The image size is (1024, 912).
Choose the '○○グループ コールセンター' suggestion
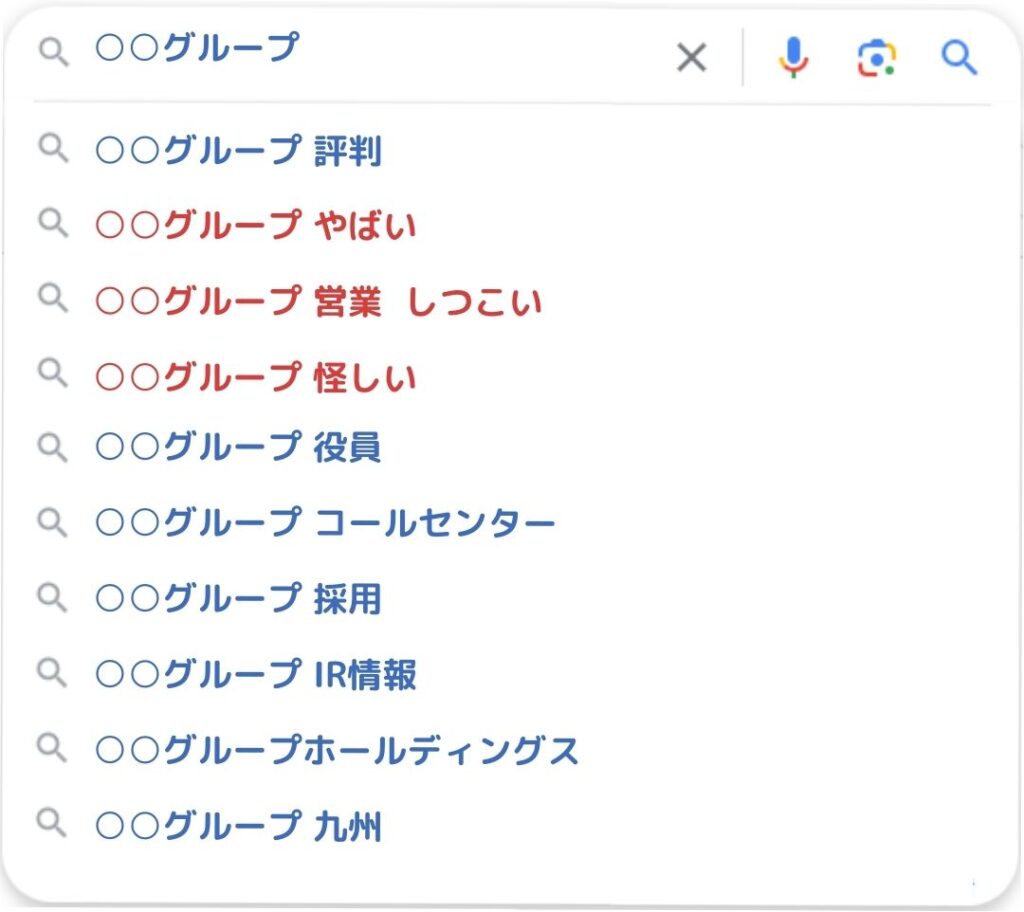coord(325,522)
